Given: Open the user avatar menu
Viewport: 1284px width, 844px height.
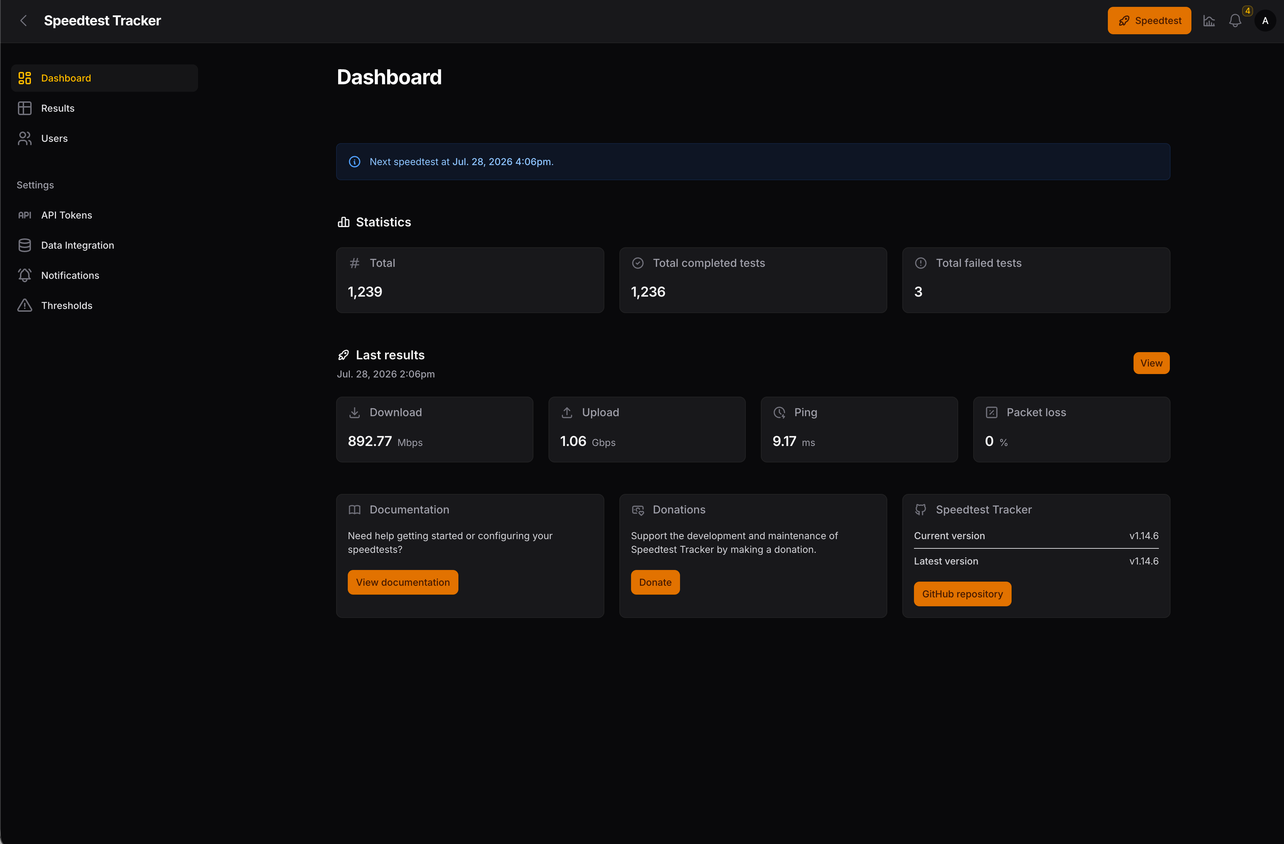Looking at the screenshot, I should pos(1265,21).
